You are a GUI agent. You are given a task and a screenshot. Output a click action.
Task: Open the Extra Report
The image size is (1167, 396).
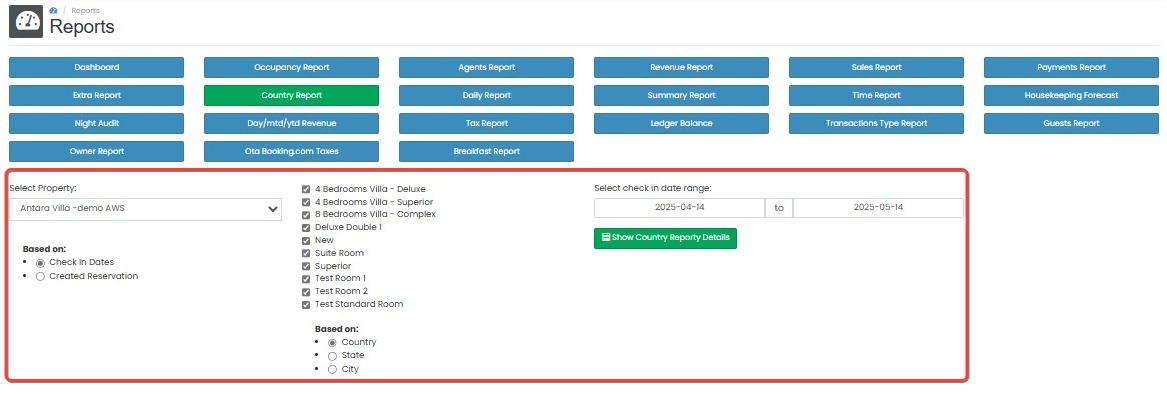[x=96, y=95]
